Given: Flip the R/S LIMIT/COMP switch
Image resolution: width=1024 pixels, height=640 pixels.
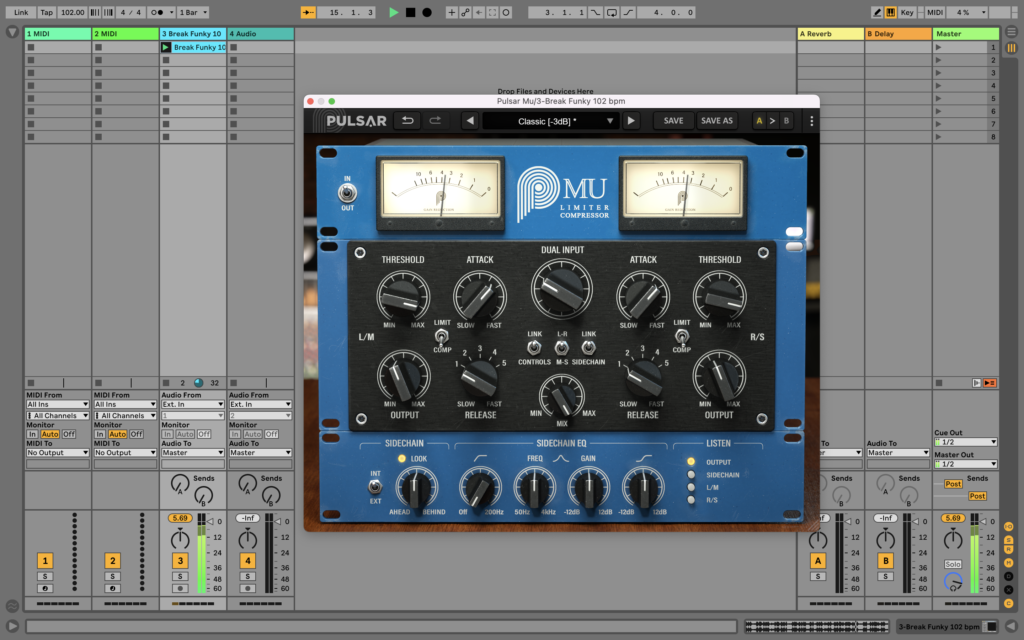Looking at the screenshot, I should click(681, 336).
